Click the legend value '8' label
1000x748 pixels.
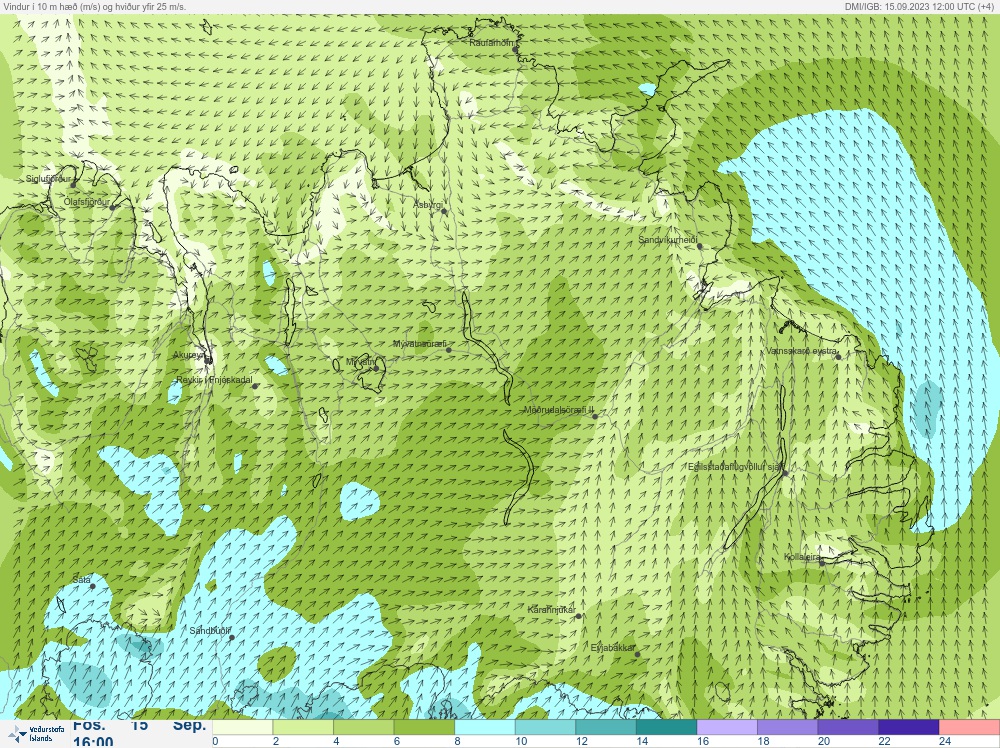click(x=458, y=741)
